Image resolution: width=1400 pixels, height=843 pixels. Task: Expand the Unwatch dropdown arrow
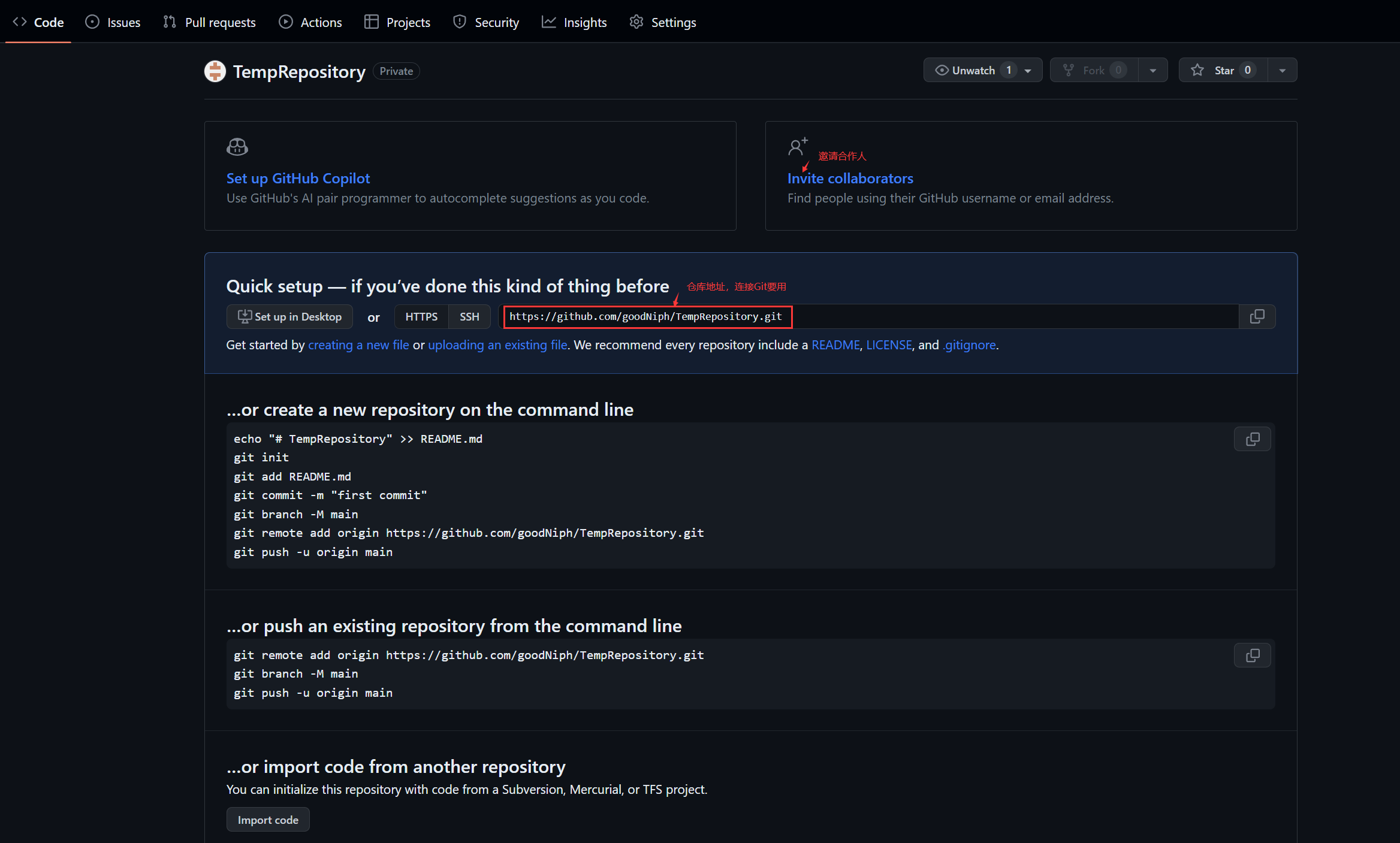[1030, 70]
